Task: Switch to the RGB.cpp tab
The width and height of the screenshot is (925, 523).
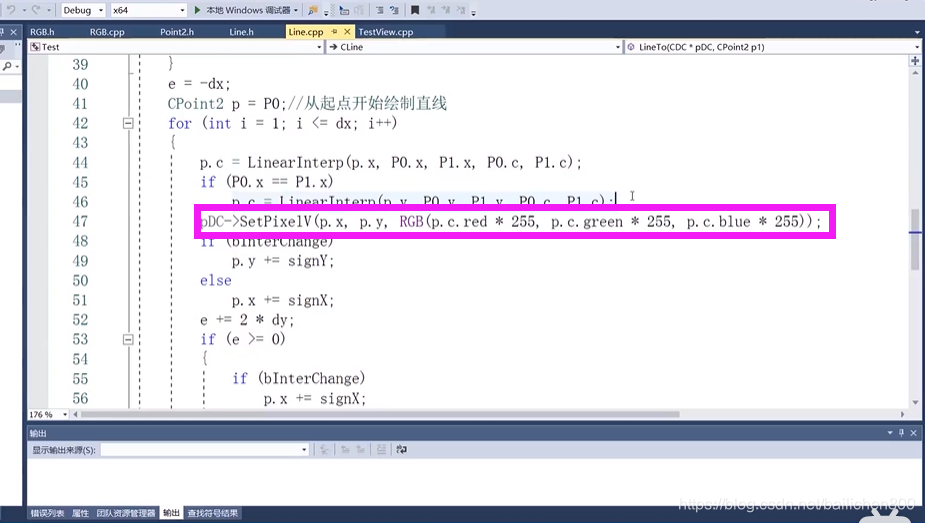Action: click(107, 32)
